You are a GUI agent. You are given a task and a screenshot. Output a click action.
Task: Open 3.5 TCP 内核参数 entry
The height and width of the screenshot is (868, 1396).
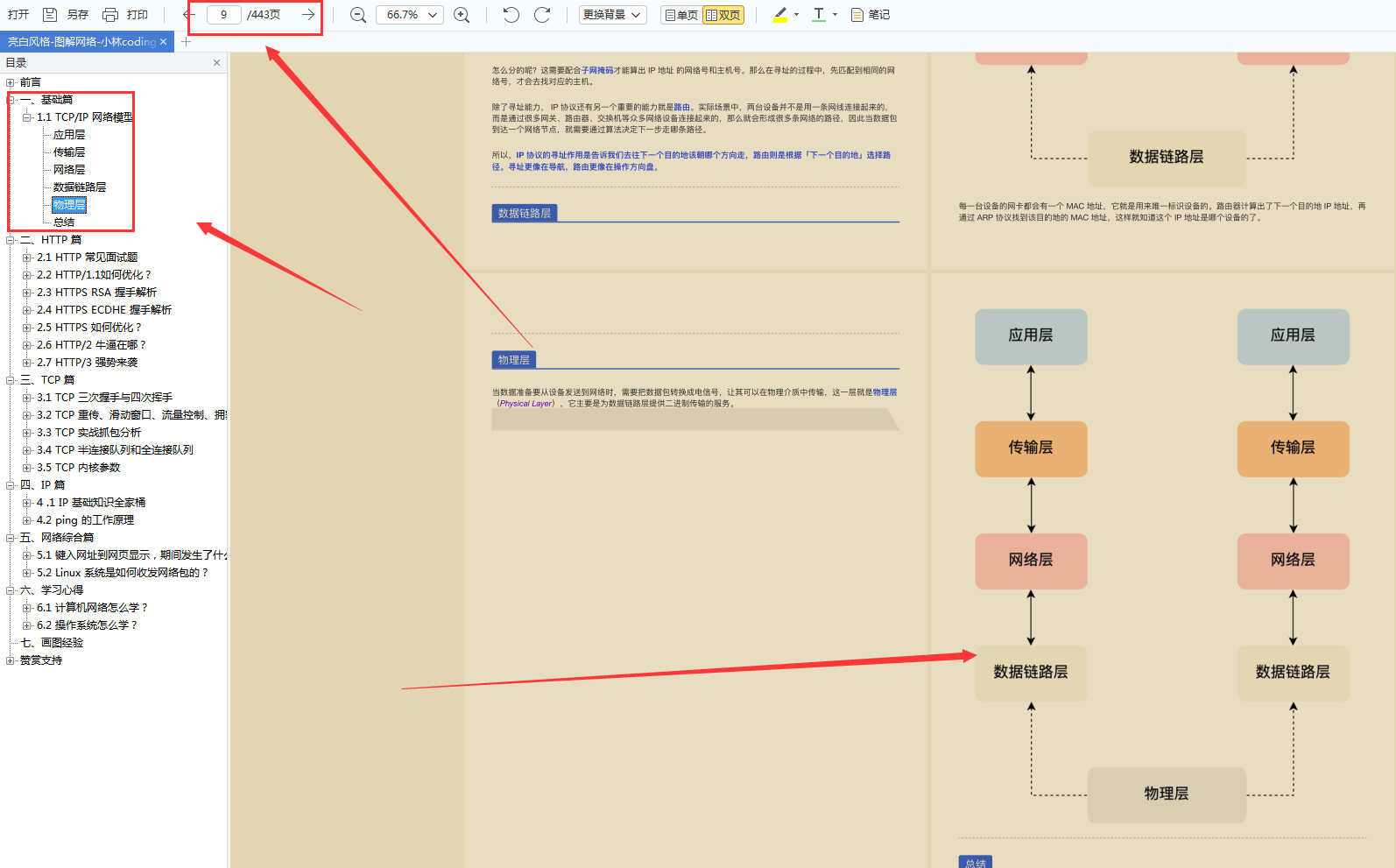pos(79,468)
